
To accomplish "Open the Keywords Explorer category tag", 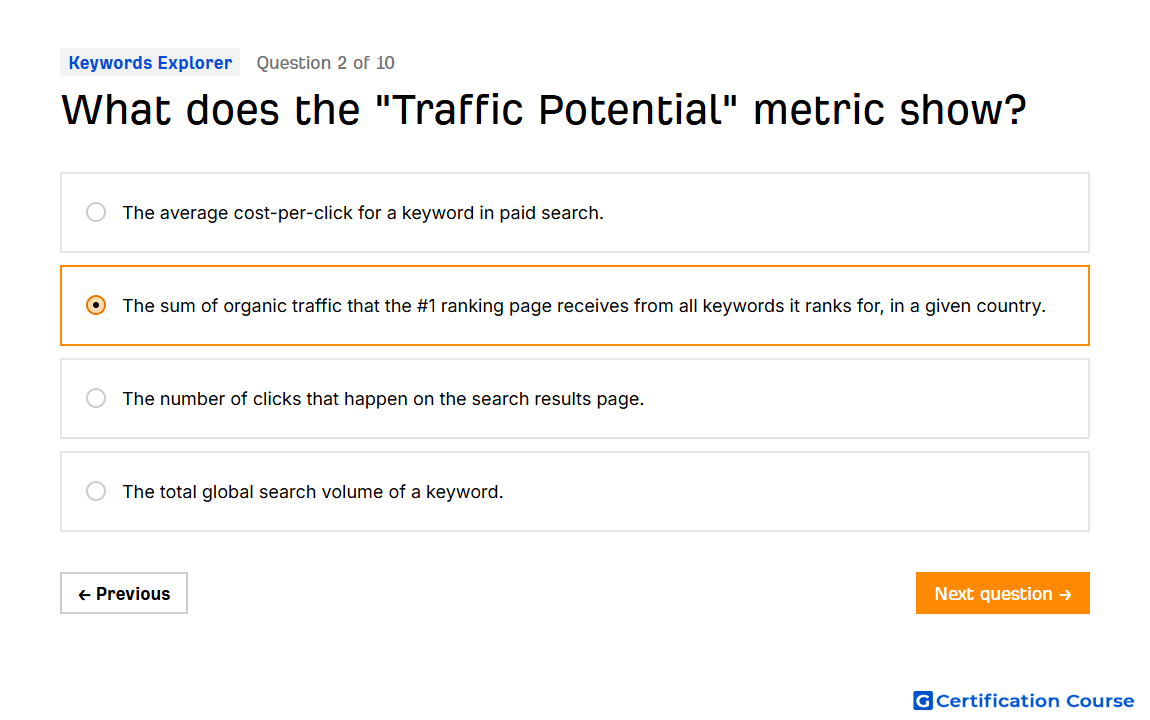I will 150,62.
